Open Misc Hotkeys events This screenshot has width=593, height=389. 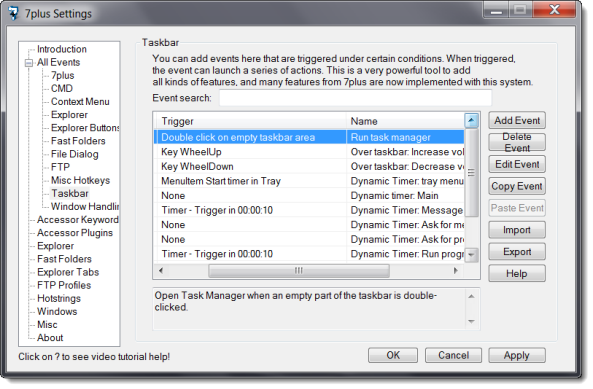click(80, 180)
